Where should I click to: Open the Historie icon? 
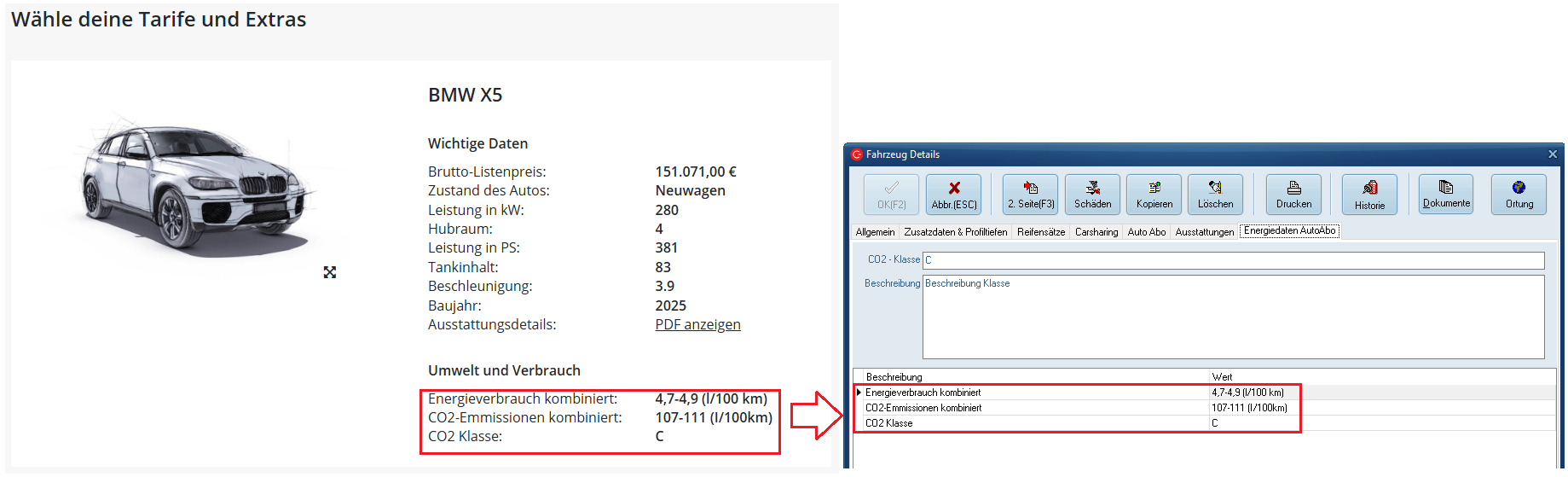(1369, 195)
